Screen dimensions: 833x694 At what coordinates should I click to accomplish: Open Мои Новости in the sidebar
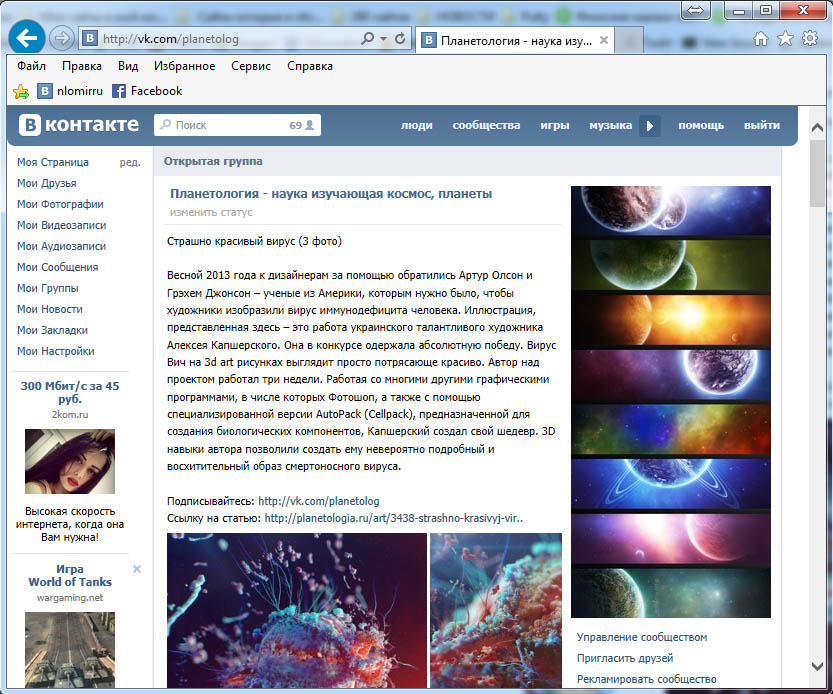click(x=50, y=309)
